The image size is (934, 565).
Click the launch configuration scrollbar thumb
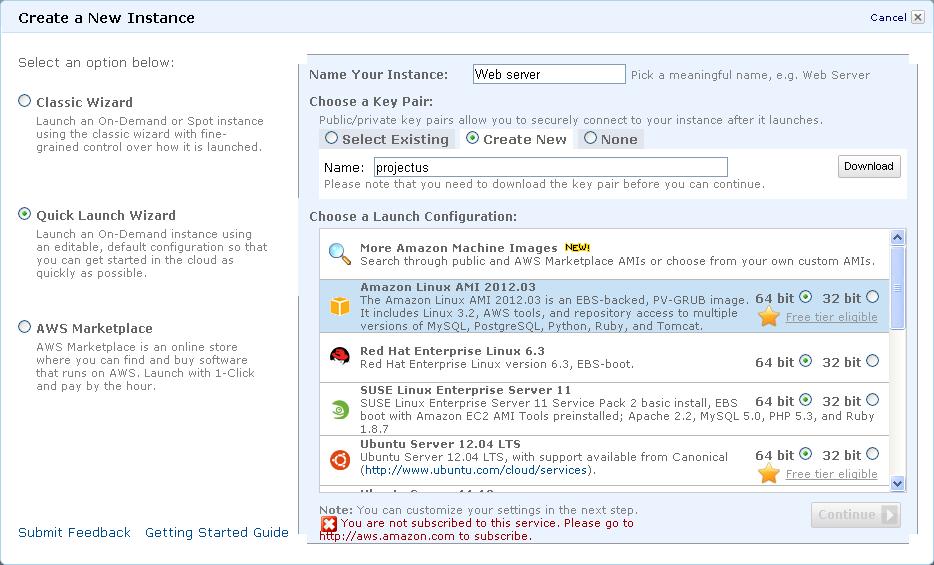coord(898,288)
